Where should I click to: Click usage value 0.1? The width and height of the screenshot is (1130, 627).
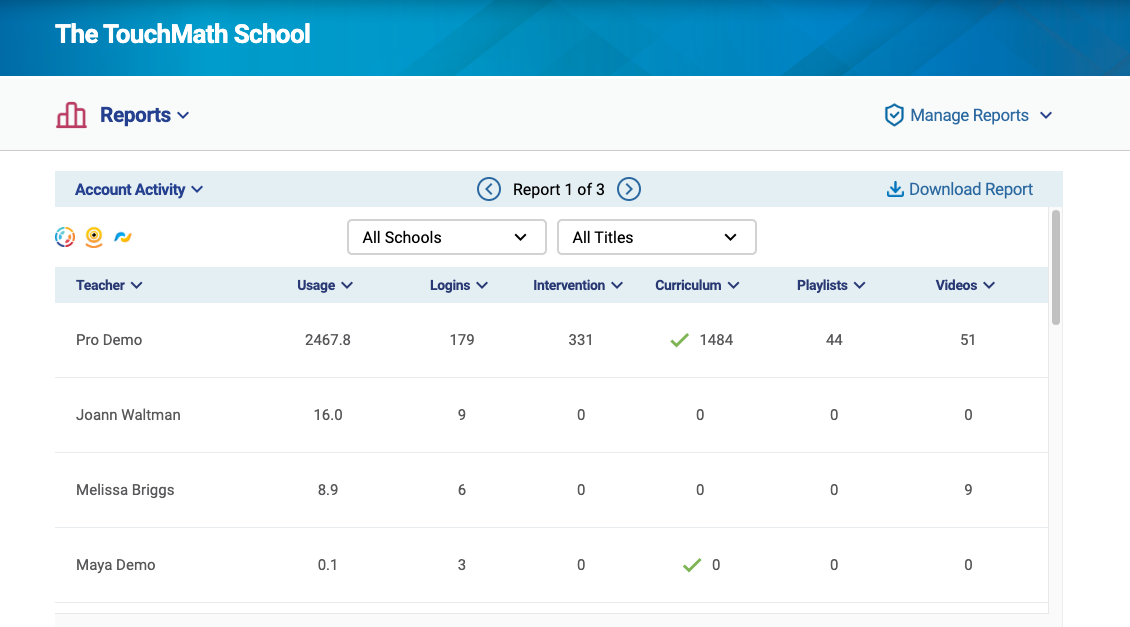[x=328, y=565]
